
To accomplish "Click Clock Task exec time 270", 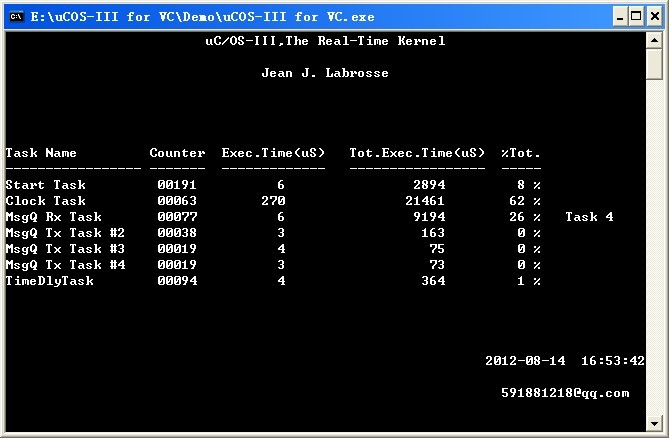I will pos(273,201).
